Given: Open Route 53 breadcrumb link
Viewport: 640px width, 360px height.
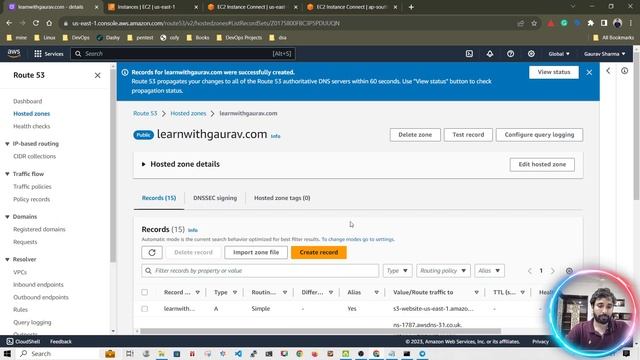Looking at the screenshot, I should 145,113.
